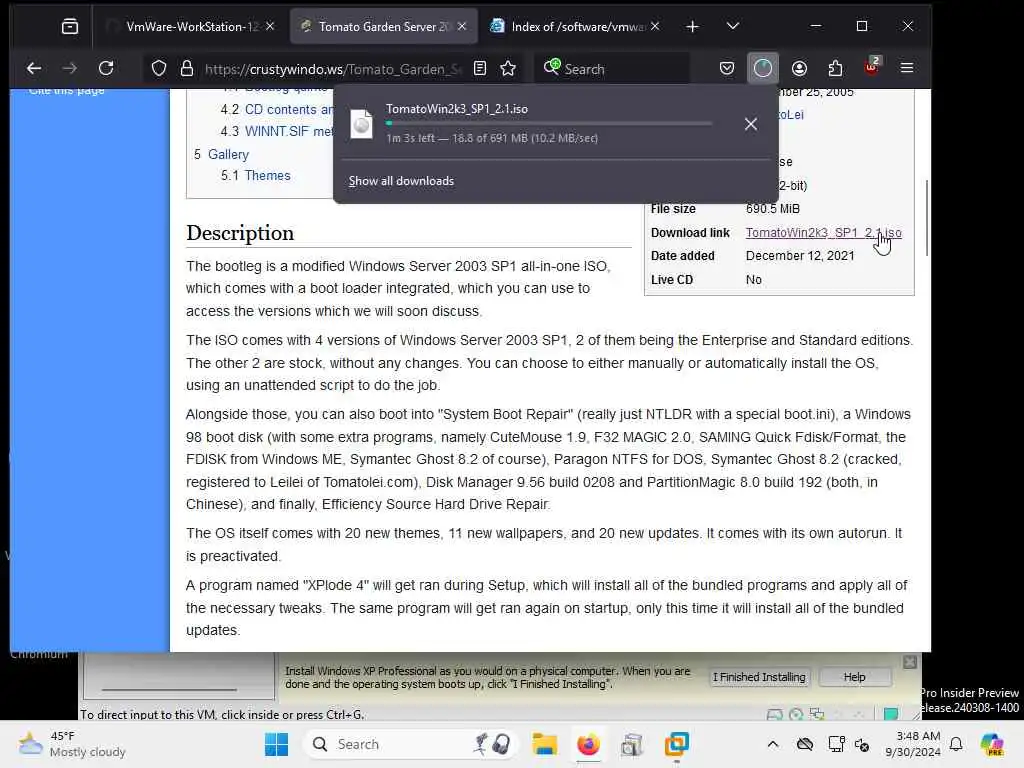Open site security padlock info
Screen dimensions: 1024x768
point(187,69)
